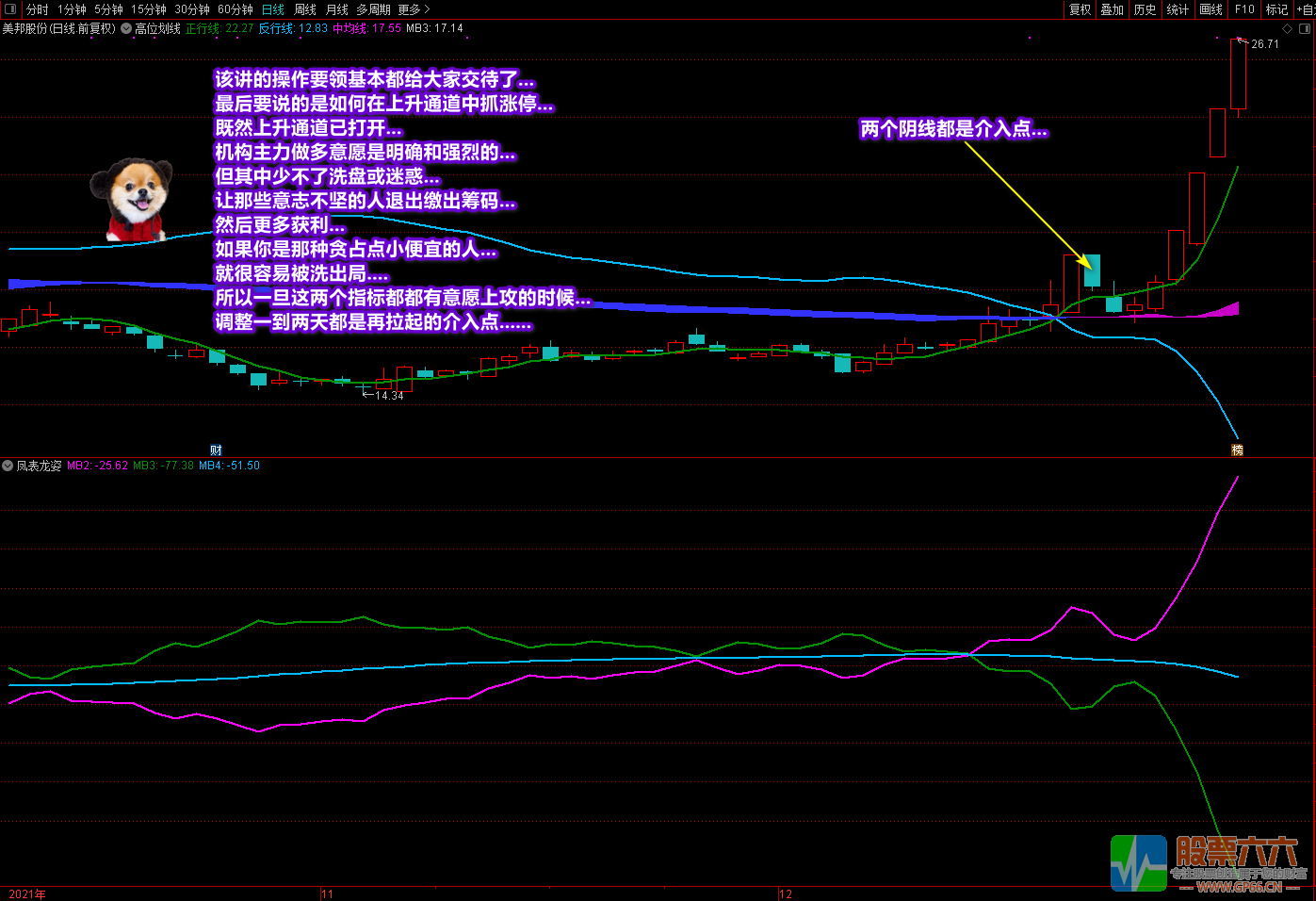Expand the 凤表龙姿 indicator dropdown

pos(8,466)
